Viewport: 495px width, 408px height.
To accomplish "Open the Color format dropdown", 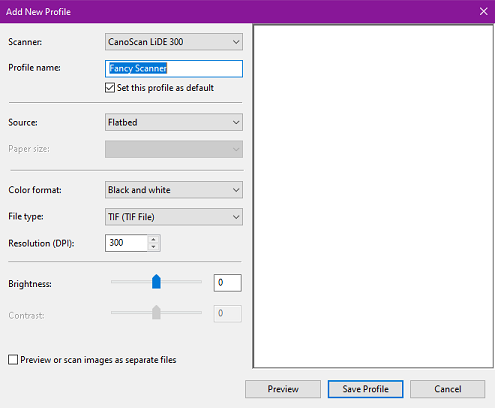I will pos(174,190).
